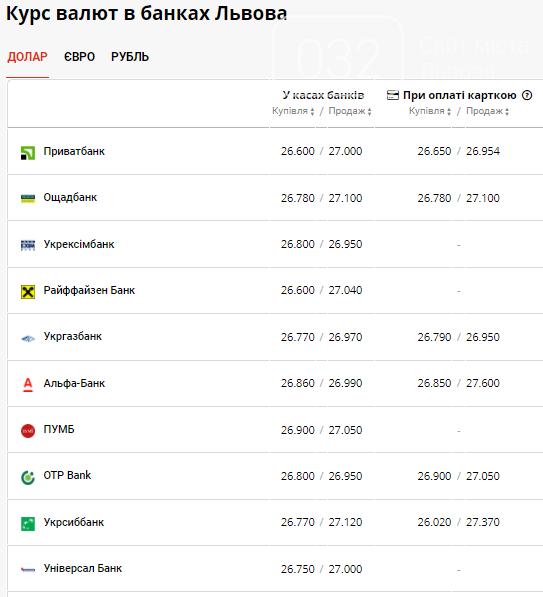
Task: Click the card payment icon in header
Action: point(393,95)
